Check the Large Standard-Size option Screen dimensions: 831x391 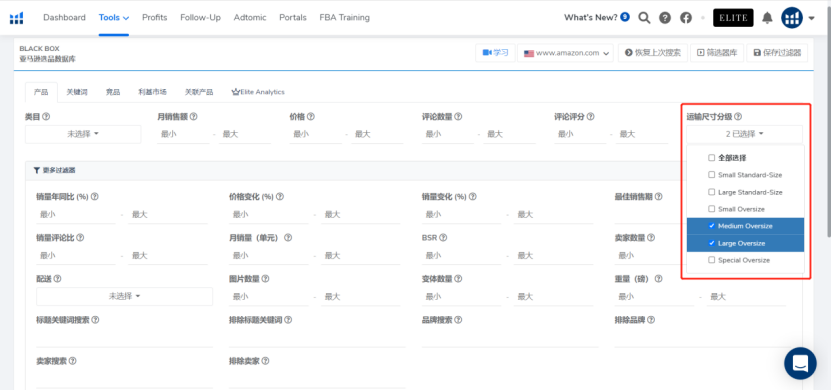pos(711,192)
